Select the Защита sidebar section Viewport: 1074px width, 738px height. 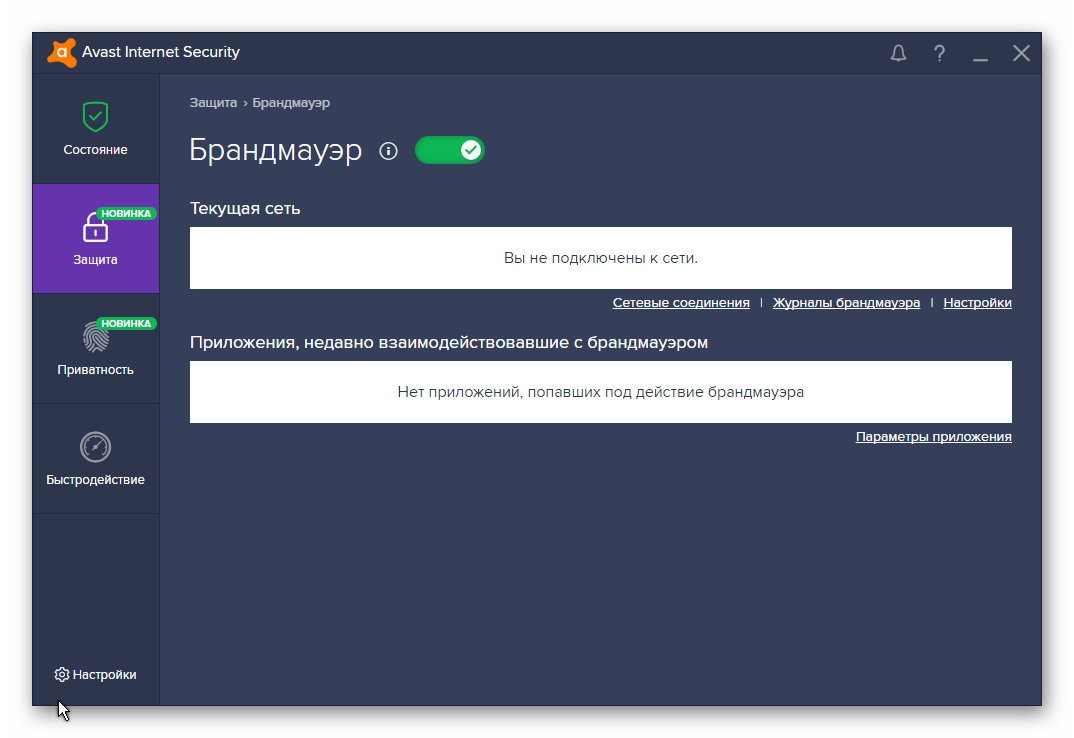[x=95, y=238]
